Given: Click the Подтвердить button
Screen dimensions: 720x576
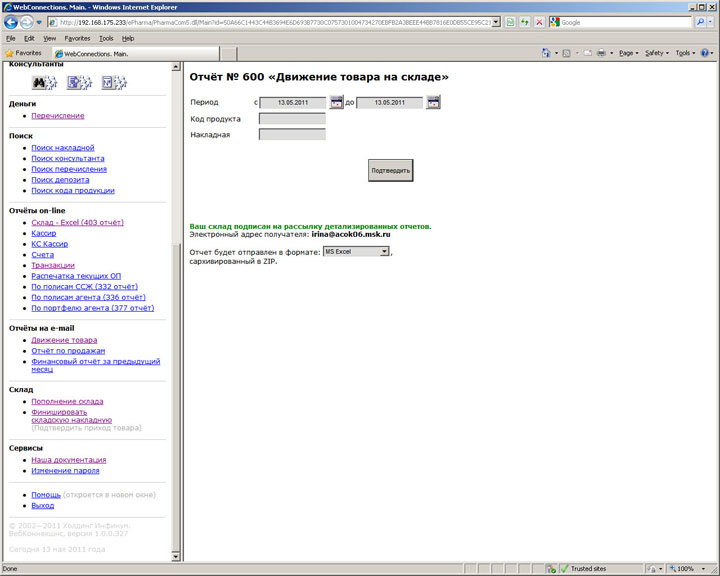Looking at the screenshot, I should [x=390, y=170].
